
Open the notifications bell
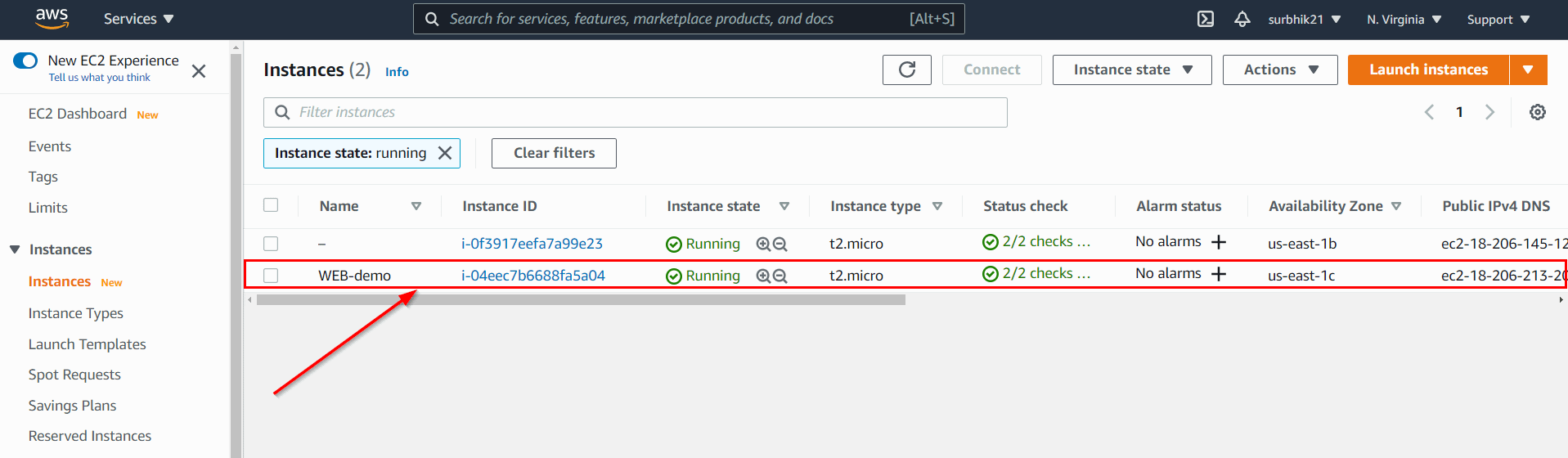1242,19
